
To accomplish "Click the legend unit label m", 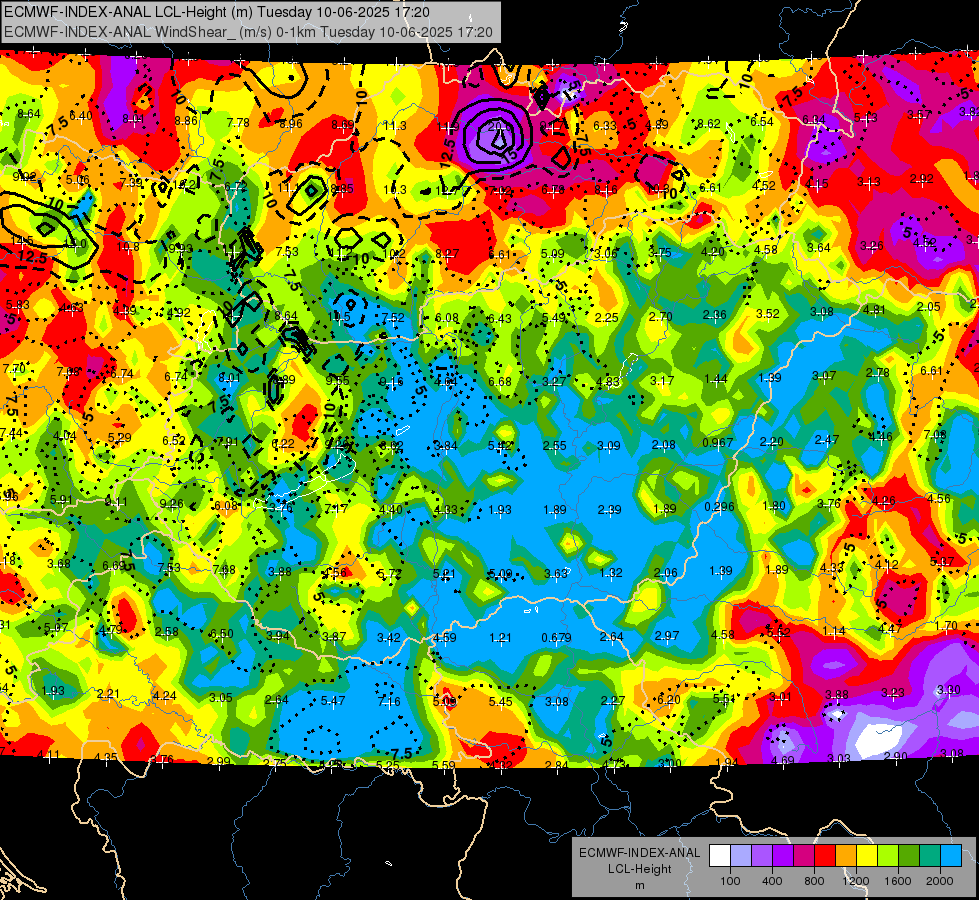I will (639, 886).
